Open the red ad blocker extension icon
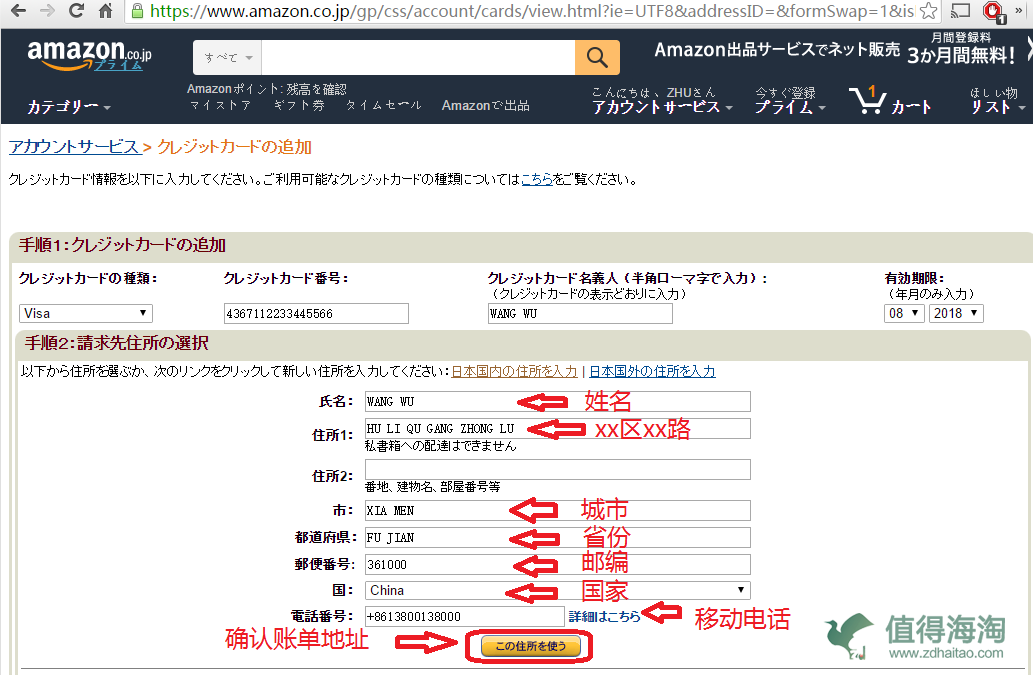Image resolution: width=1033 pixels, height=675 pixels. pyautogui.click(x=992, y=11)
